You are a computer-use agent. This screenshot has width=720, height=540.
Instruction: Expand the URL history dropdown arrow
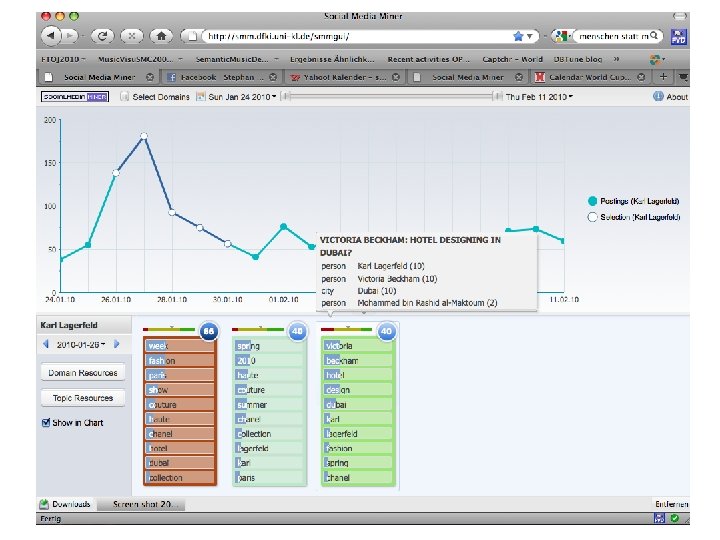tap(530, 36)
